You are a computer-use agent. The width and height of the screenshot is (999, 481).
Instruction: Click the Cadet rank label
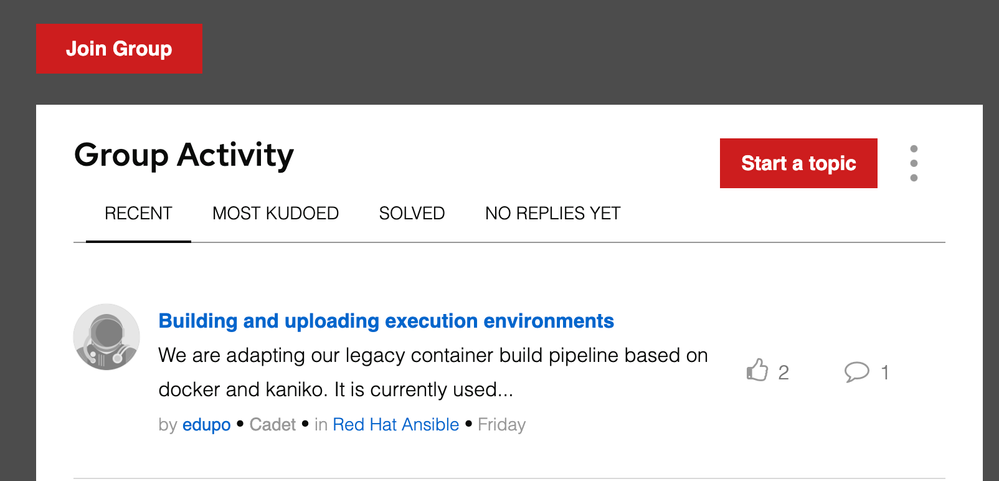tap(273, 425)
